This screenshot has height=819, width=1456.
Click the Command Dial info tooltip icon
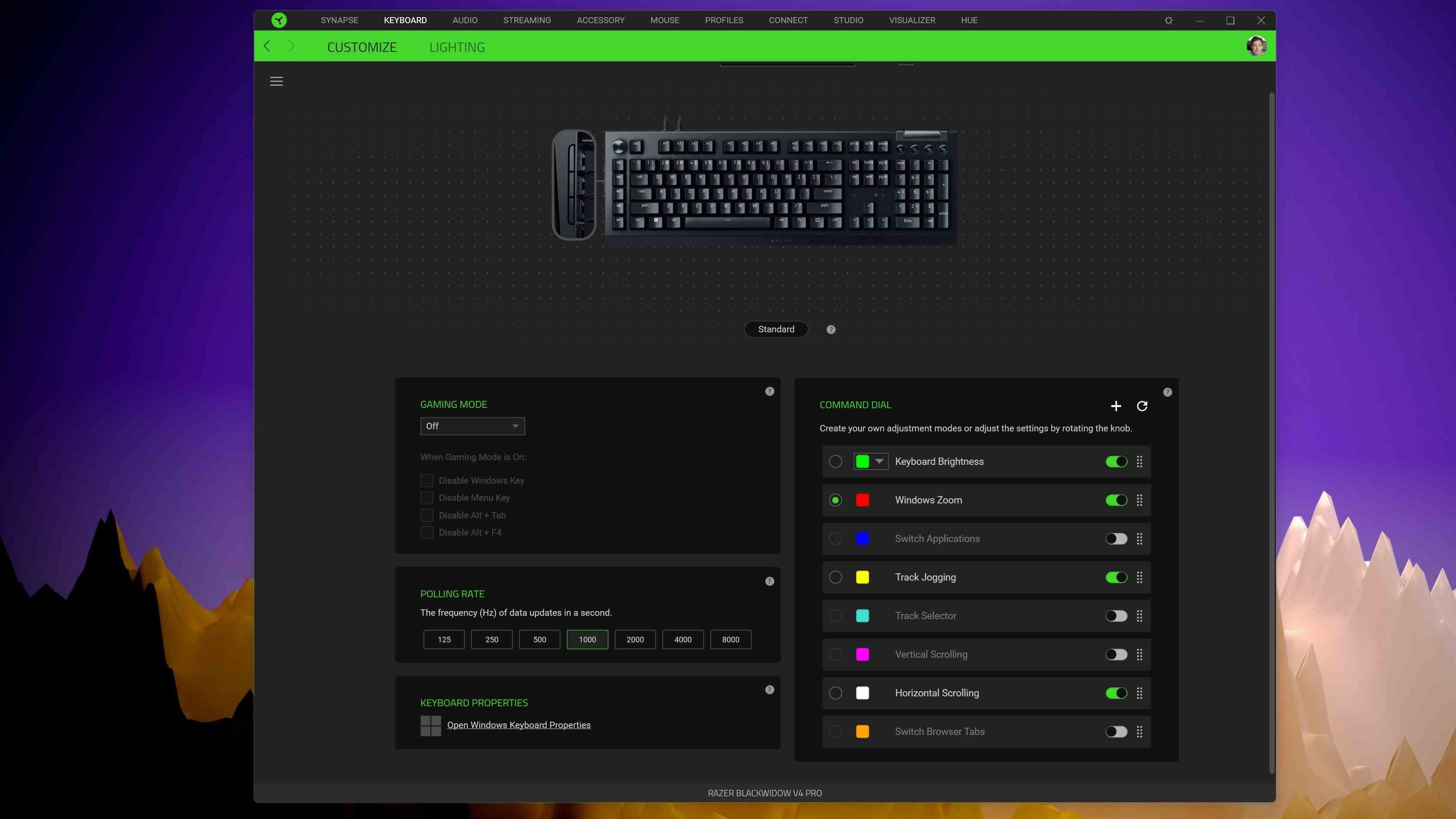1168,392
